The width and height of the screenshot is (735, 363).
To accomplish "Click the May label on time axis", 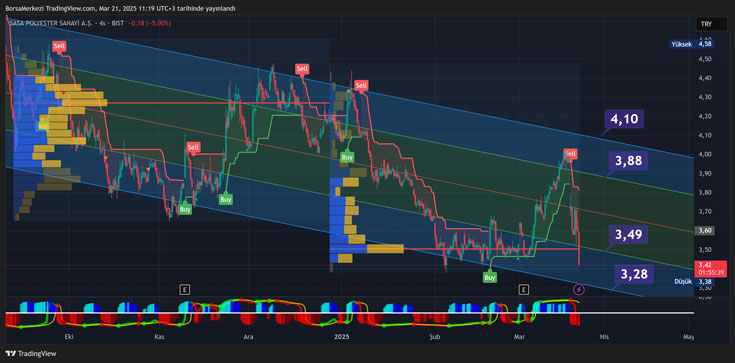I will point(688,337).
